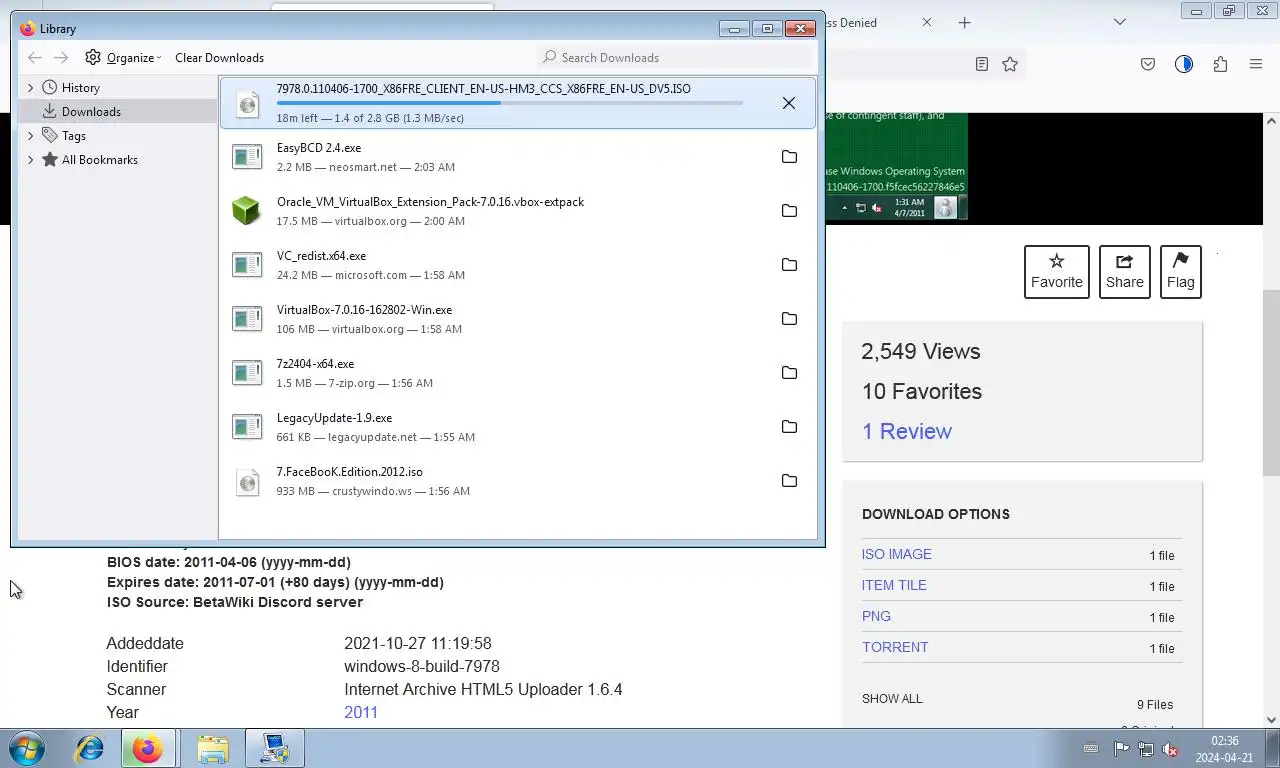Click the Windows screenshot thumbnail
Image resolution: width=1280 pixels, height=768 pixels.
895,166
